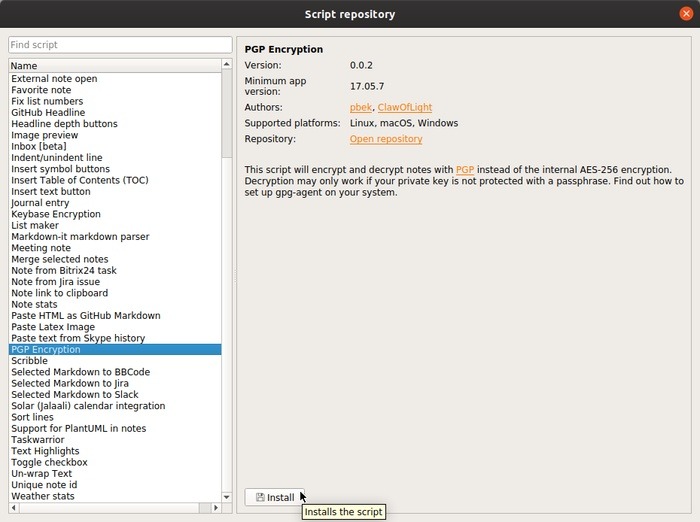Viewport: 700px width, 522px height.
Task: Select Headline depth buttons script
Action: tap(115, 124)
